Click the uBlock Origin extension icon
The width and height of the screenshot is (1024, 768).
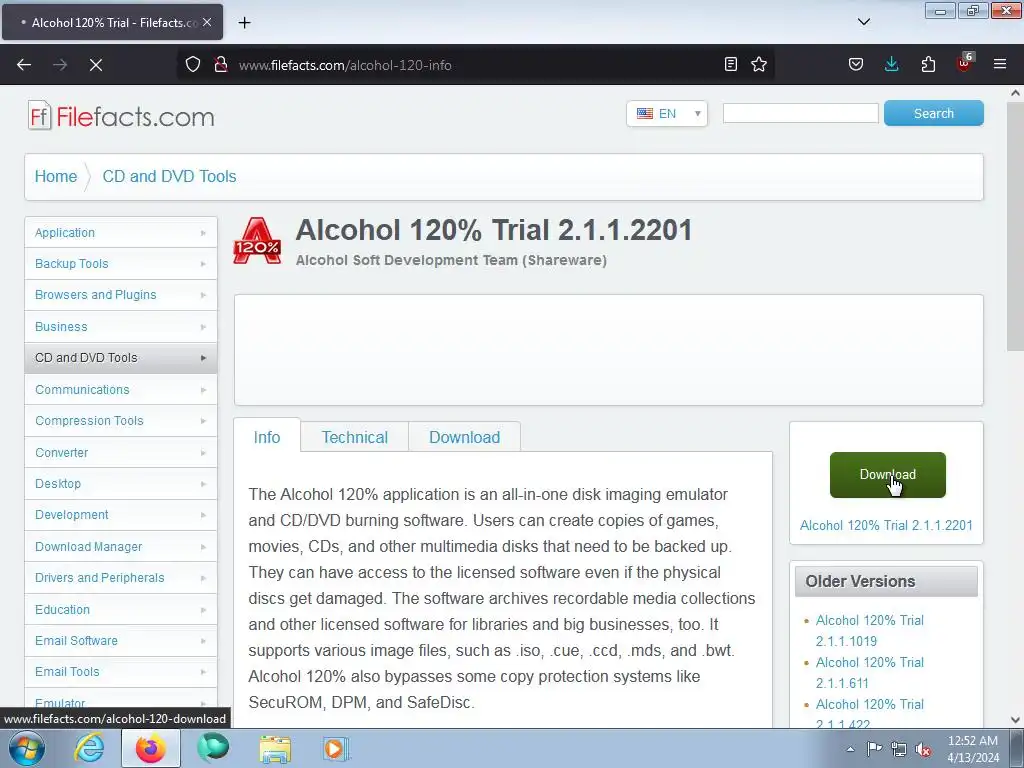965,63
